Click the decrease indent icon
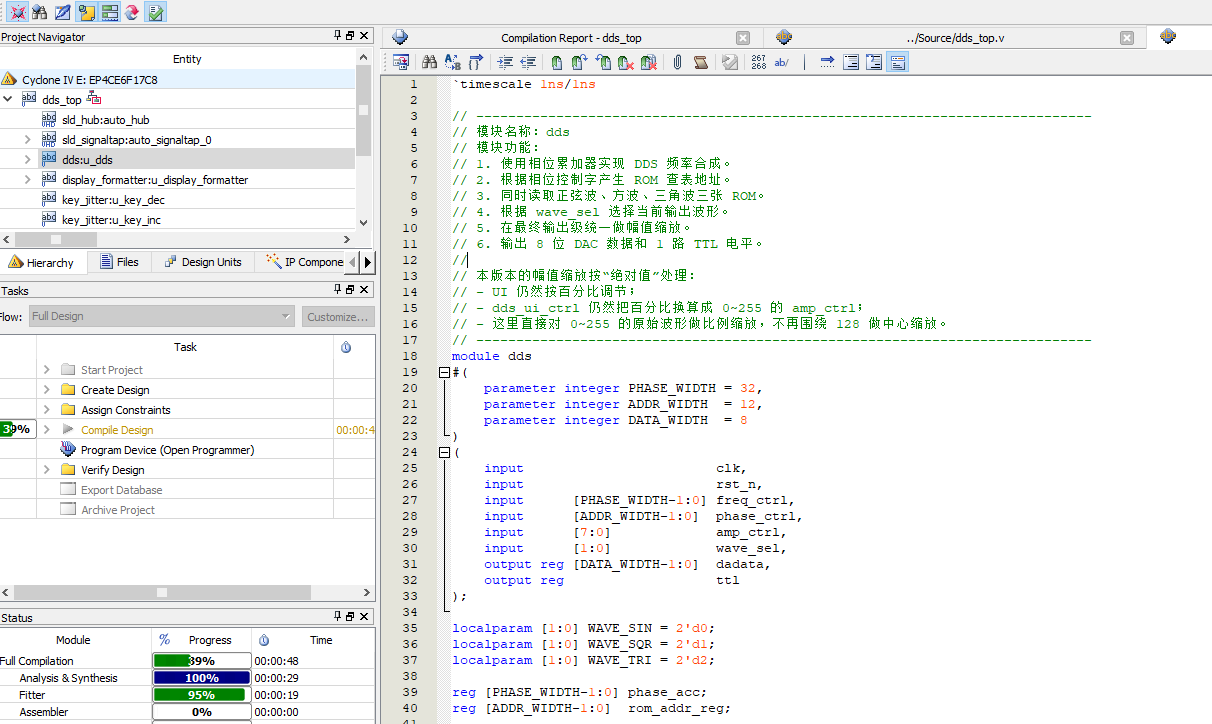 pyautogui.click(x=528, y=62)
